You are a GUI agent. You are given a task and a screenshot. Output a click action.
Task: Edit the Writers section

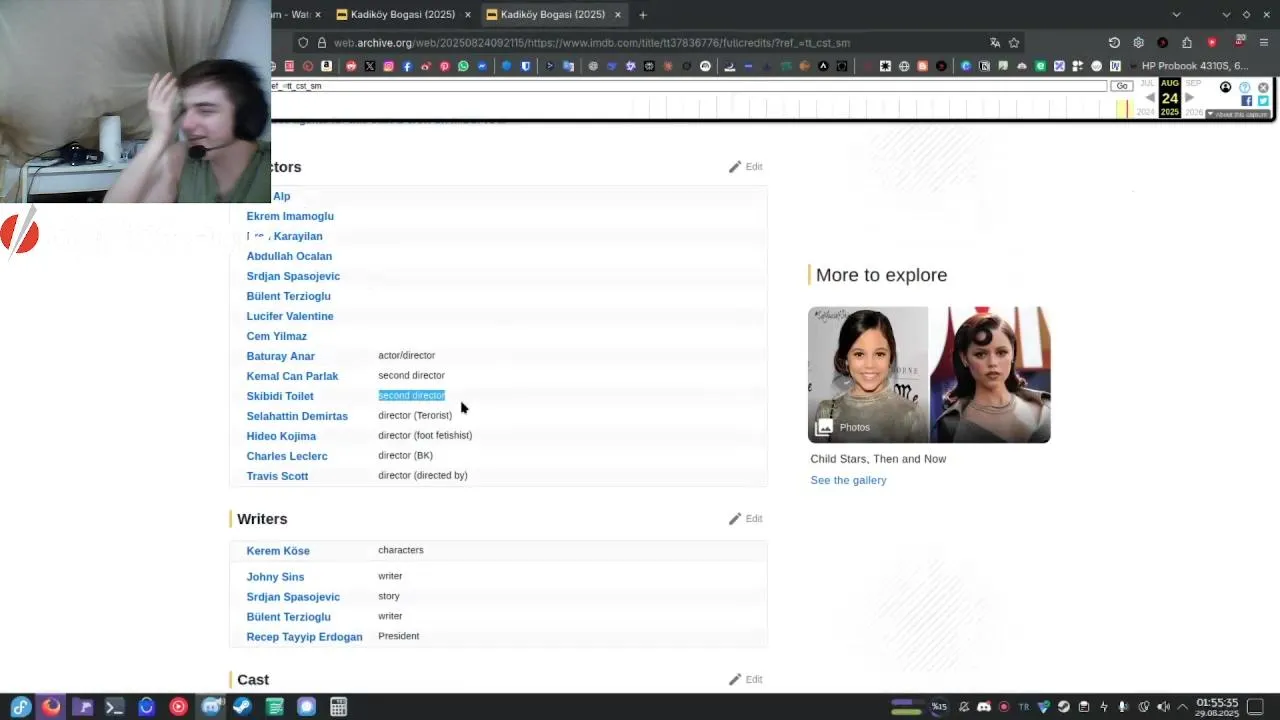pos(746,519)
